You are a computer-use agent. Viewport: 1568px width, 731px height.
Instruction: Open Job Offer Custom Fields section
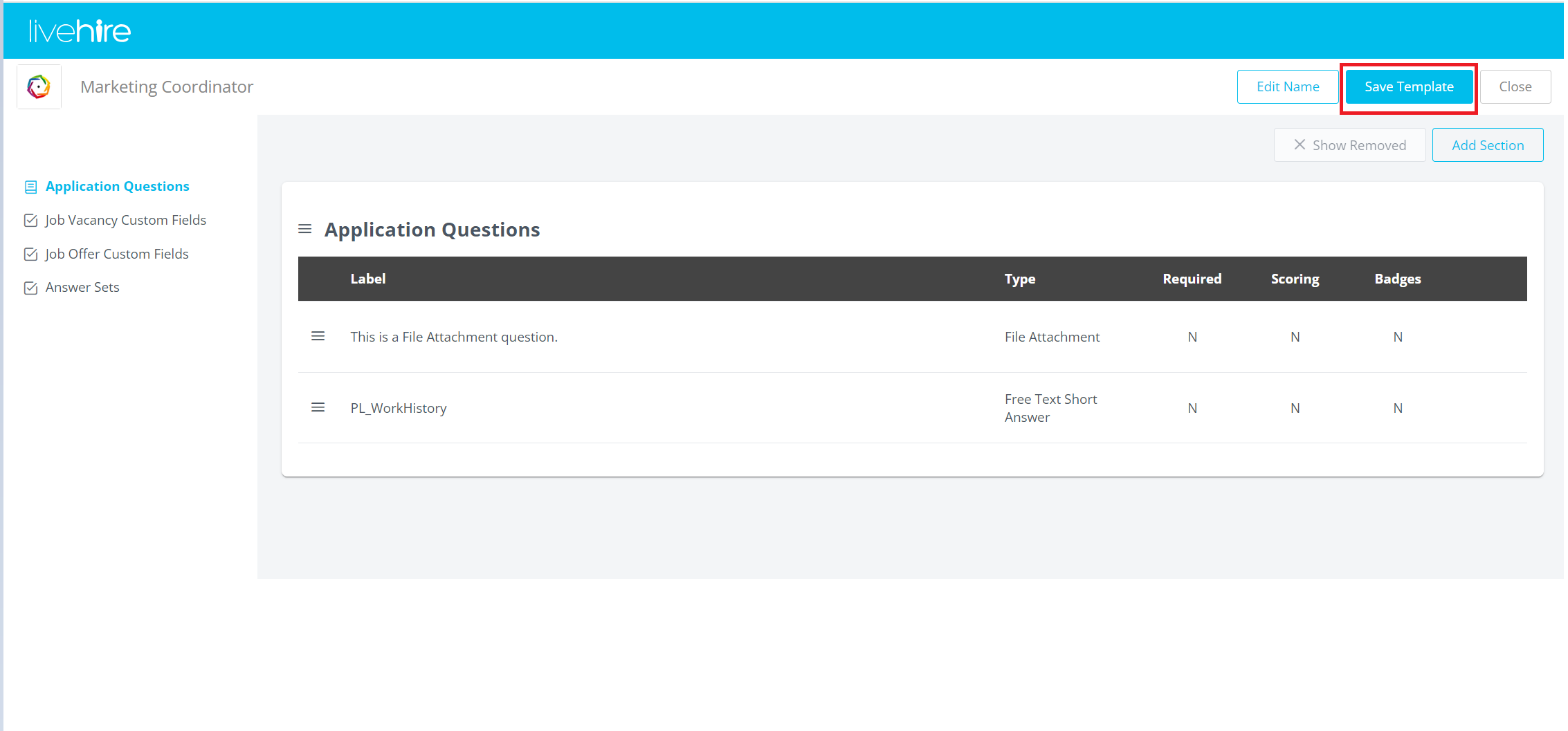[x=116, y=254]
